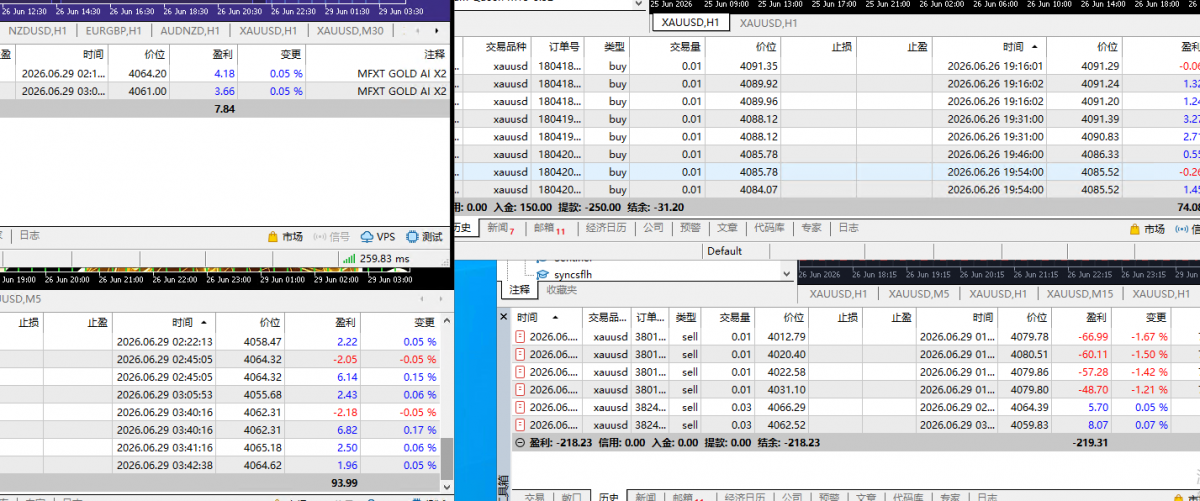Select the buy row priced 4091.35
The height and width of the screenshot is (501, 1200).
(825, 66)
